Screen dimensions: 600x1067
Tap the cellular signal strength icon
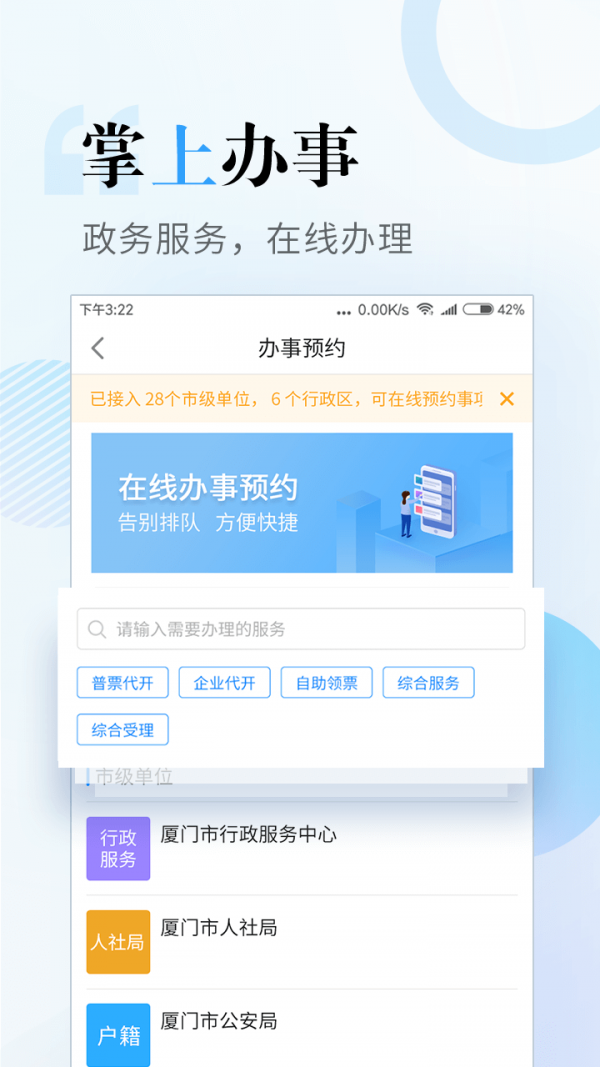click(448, 310)
